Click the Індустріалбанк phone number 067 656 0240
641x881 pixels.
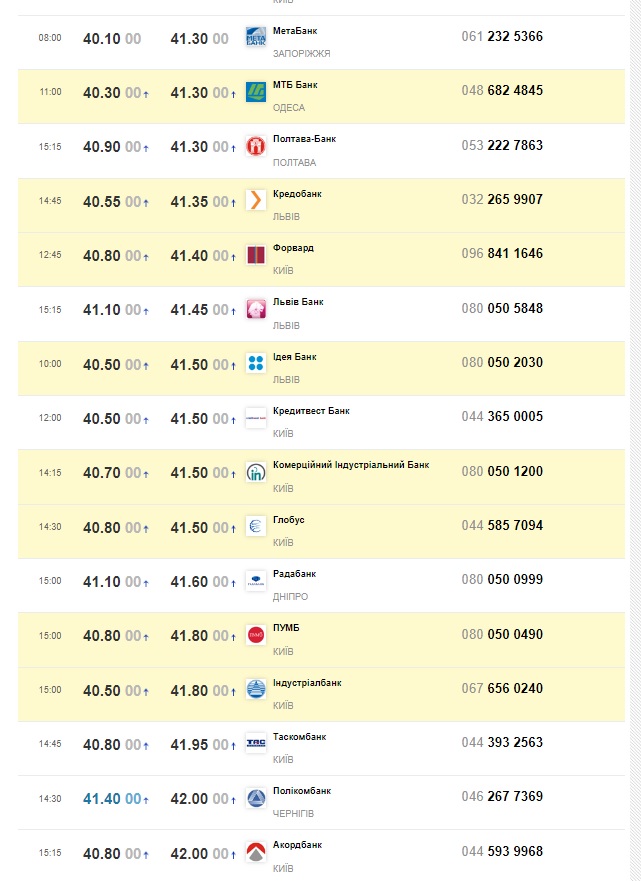point(502,689)
